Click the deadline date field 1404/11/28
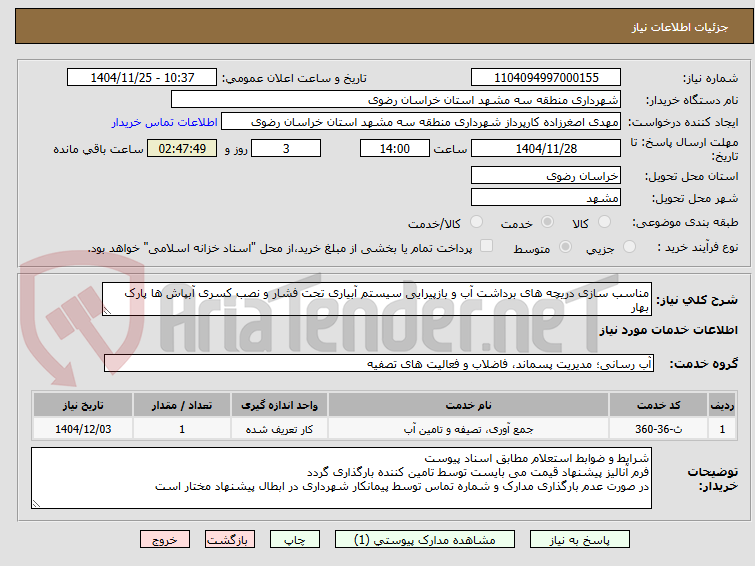Screen dimensions: 755x566 [x=546, y=148]
